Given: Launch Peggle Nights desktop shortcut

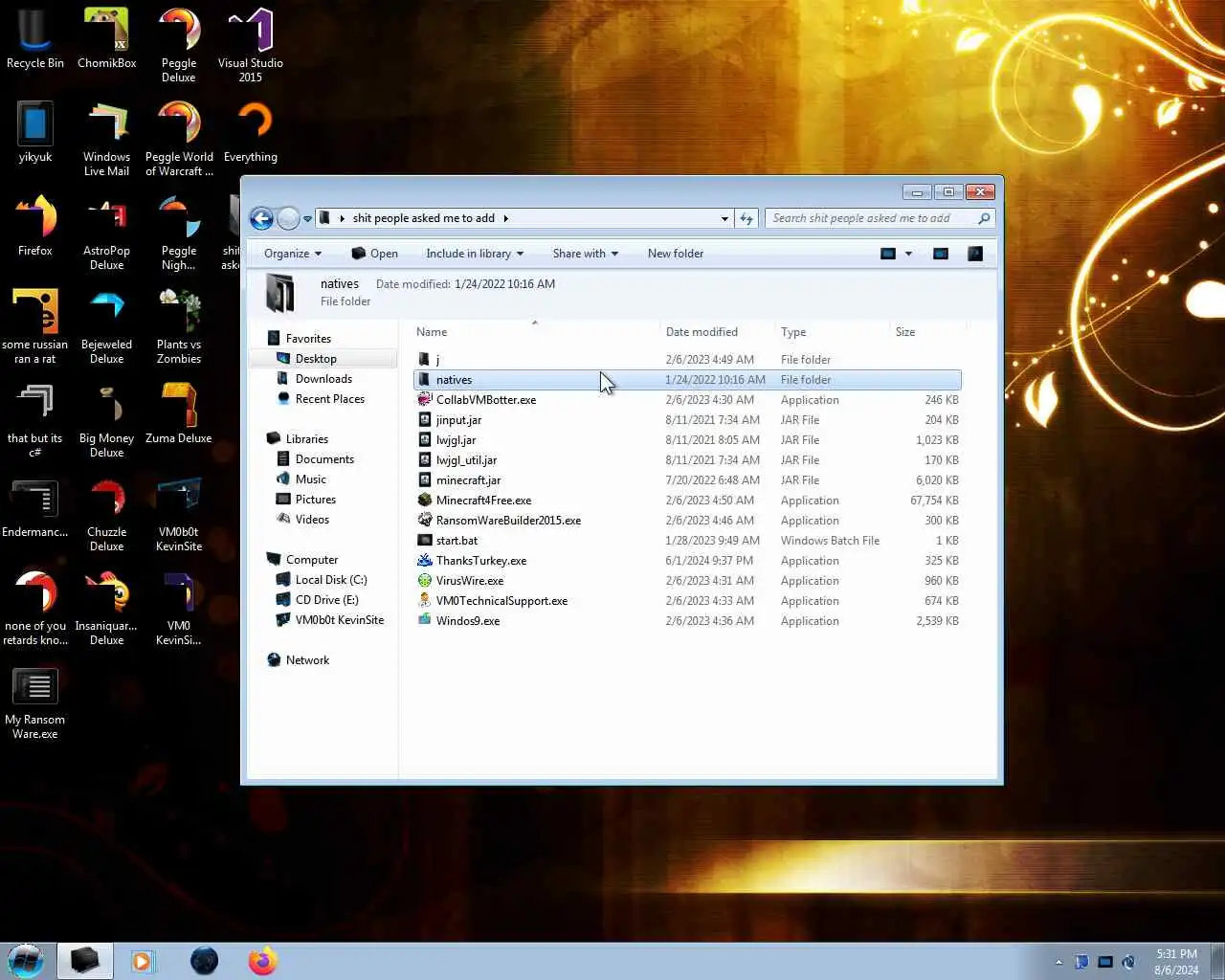Looking at the screenshot, I should pos(179,234).
